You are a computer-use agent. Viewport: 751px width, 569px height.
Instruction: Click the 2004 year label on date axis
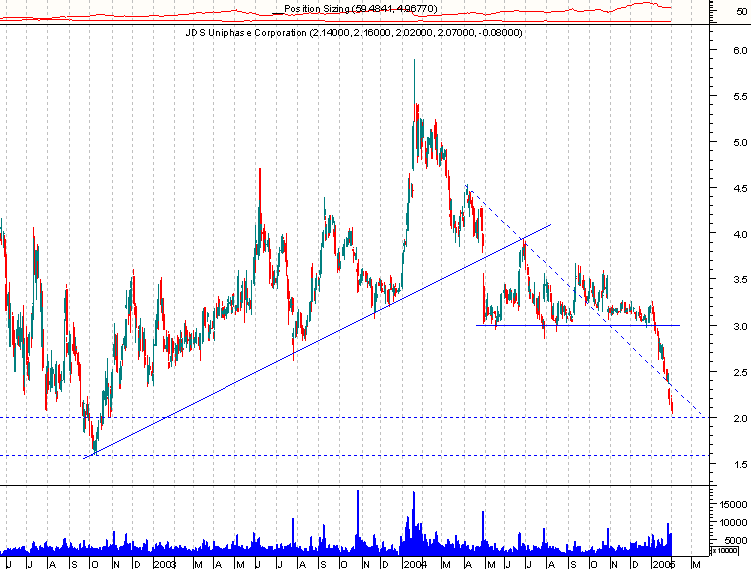415,564
